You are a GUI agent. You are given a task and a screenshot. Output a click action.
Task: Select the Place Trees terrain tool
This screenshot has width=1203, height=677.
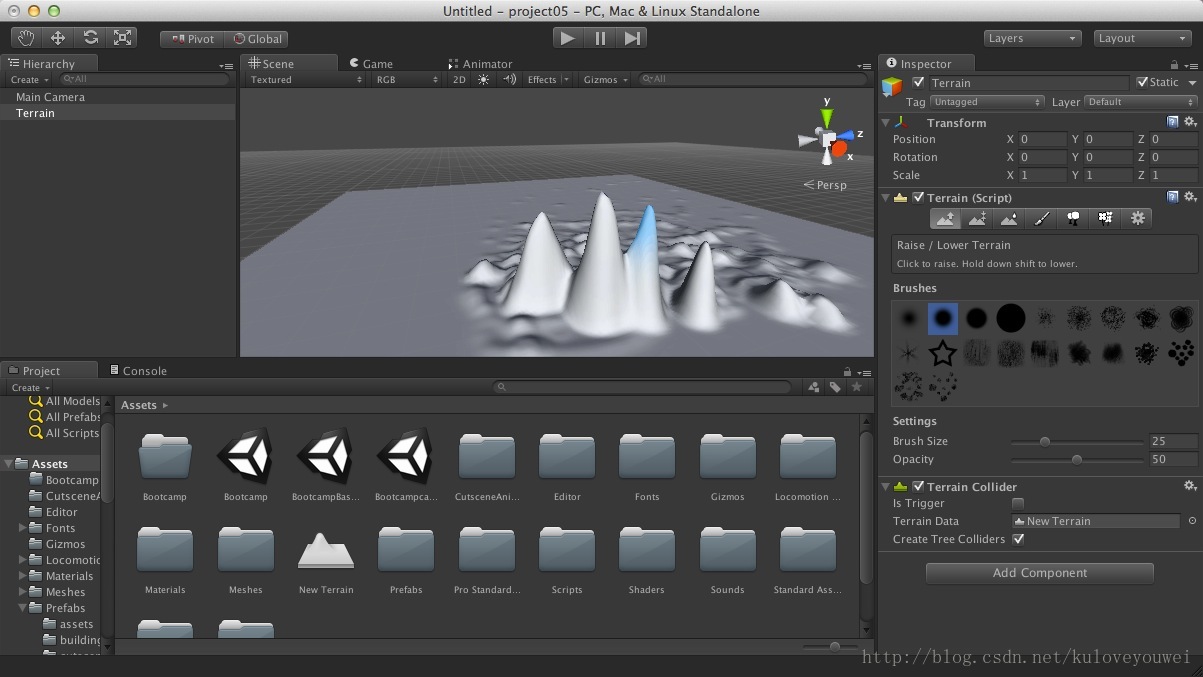(x=1073, y=218)
